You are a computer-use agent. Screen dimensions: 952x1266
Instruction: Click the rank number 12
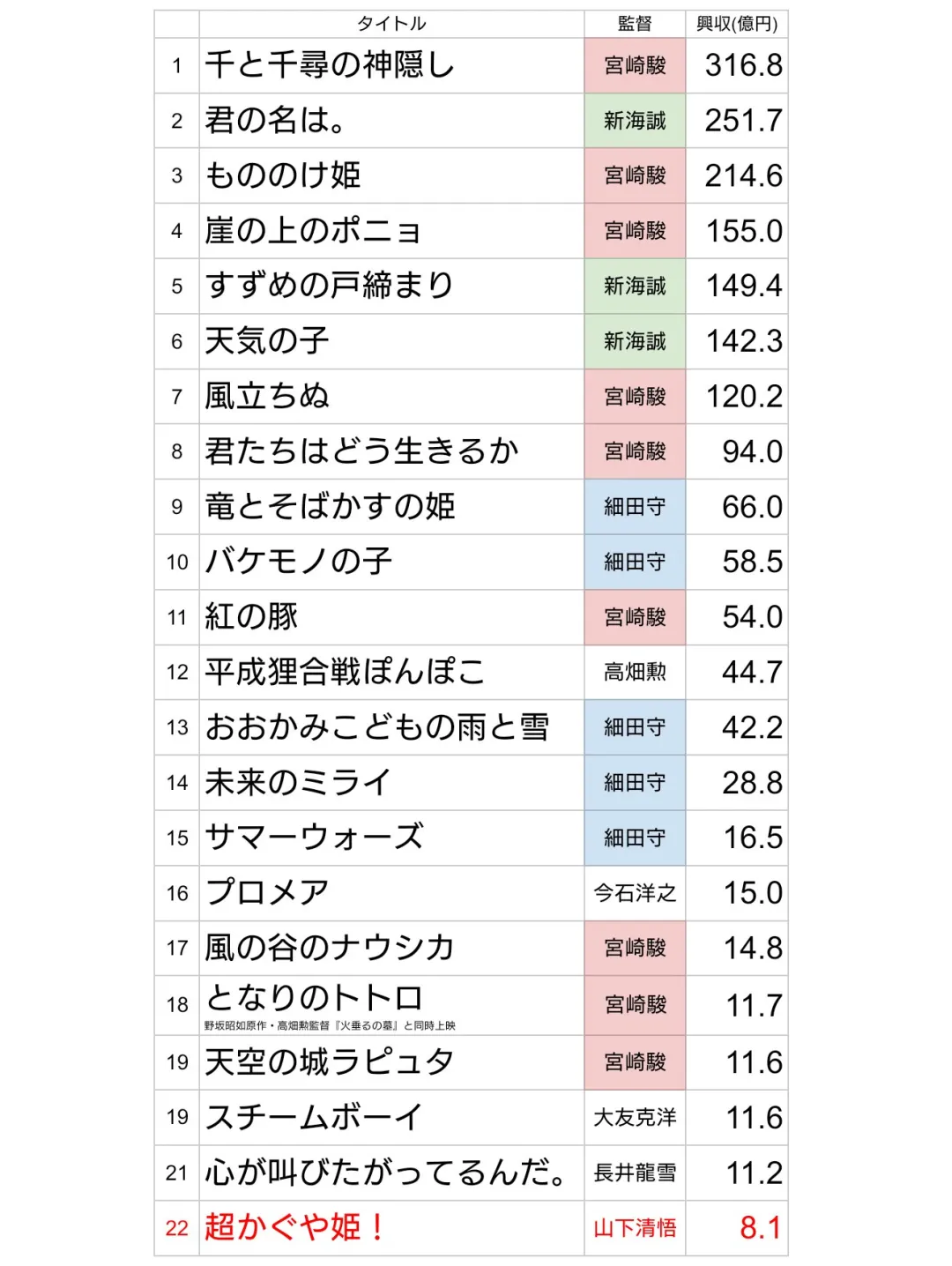177,673
